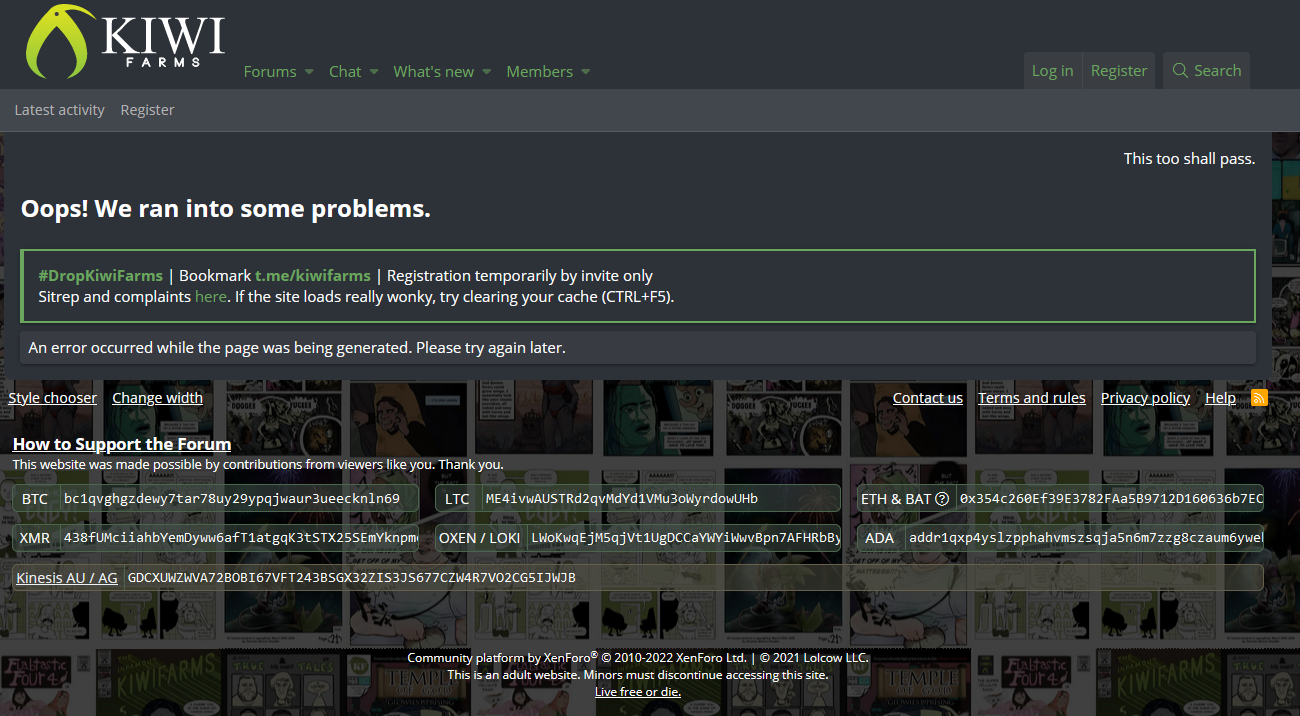Viewport: 1300px width, 716px height.
Task: Click the Live free or die link
Action: coord(638,692)
